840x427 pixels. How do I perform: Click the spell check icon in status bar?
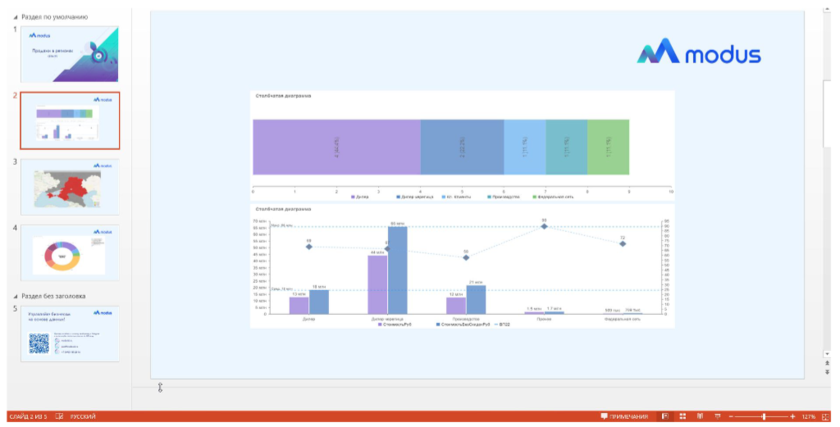coord(59,416)
